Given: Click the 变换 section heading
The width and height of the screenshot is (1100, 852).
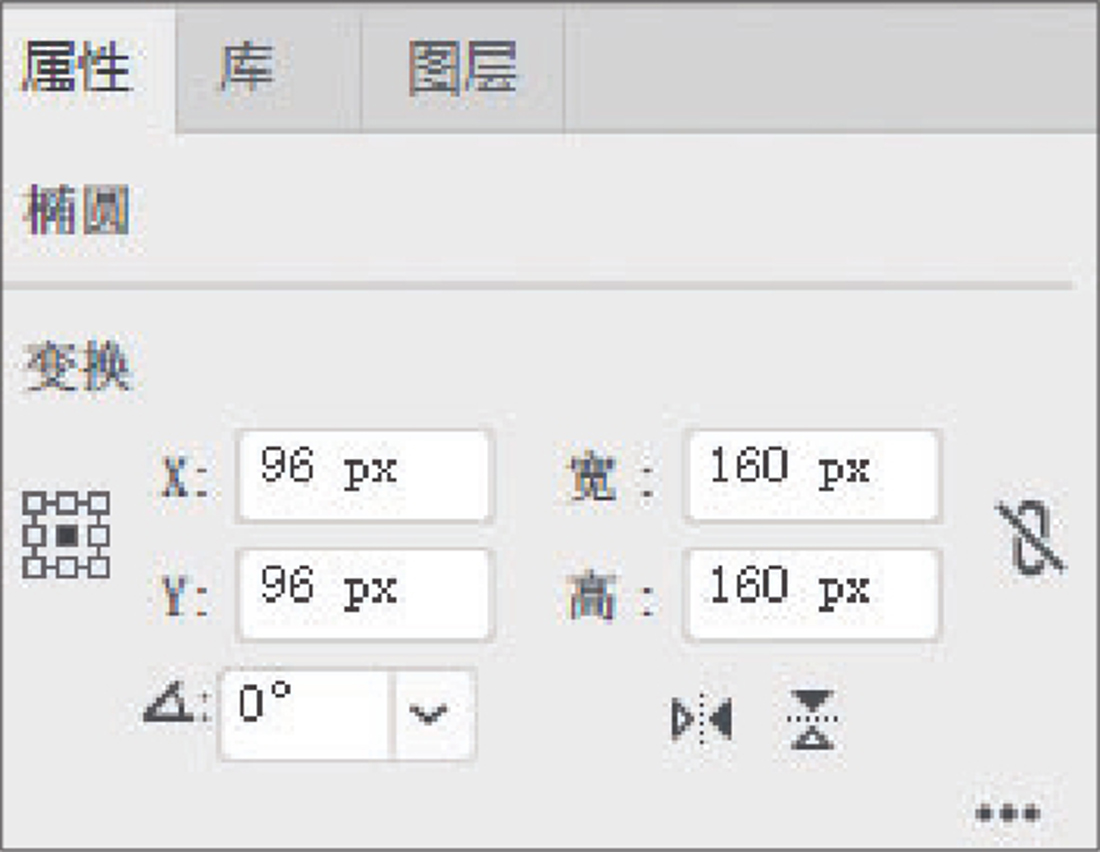Looking at the screenshot, I should tap(76, 368).
